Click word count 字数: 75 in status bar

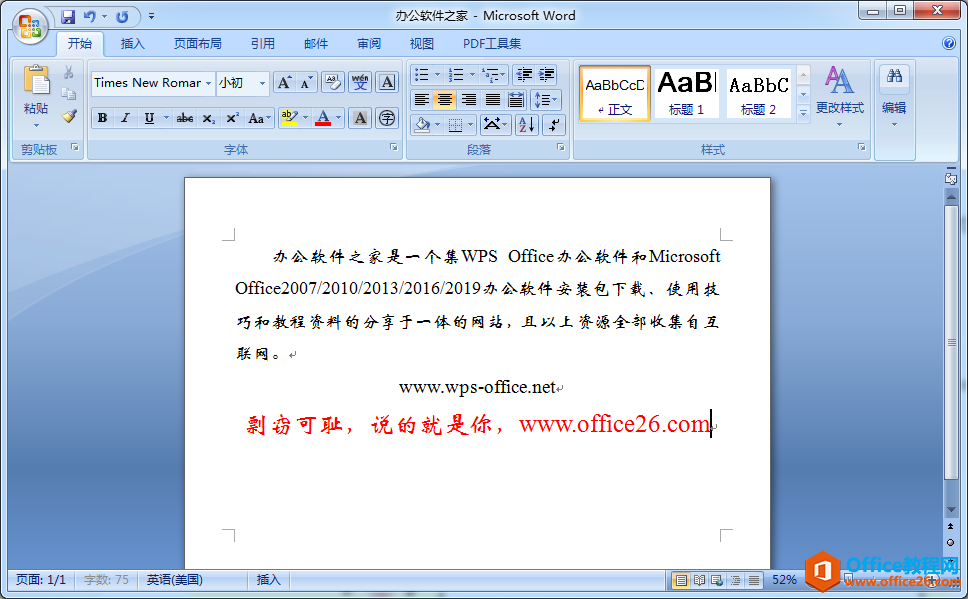pyautogui.click(x=106, y=580)
